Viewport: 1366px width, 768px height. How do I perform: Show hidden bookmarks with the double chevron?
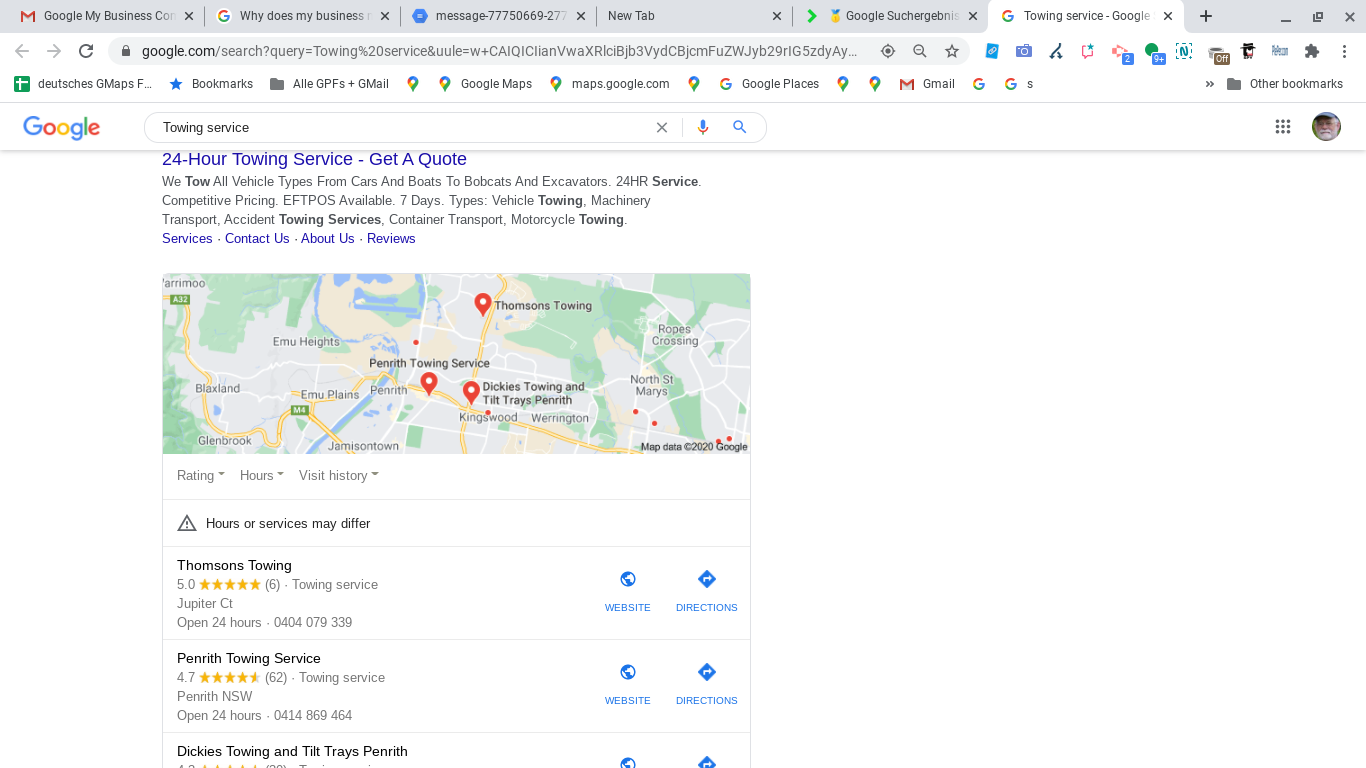[1210, 84]
